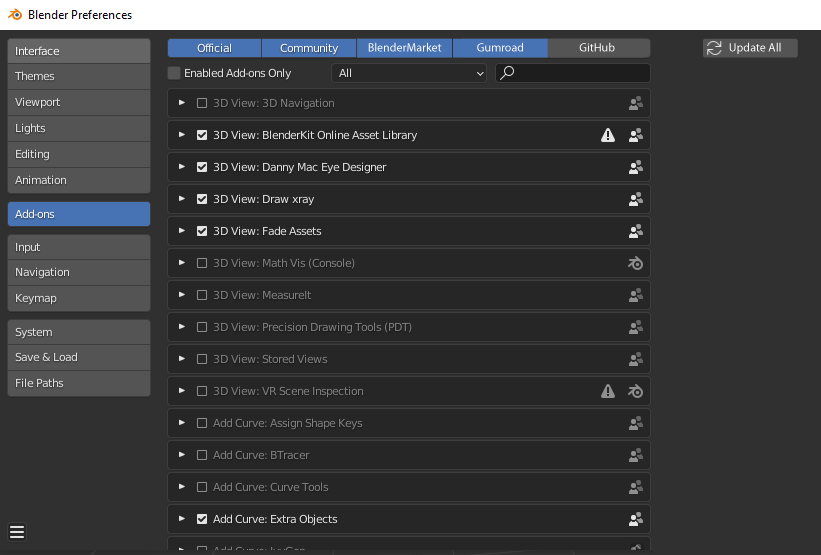Open Save & Load preferences
The image size is (821, 555).
click(x=79, y=357)
